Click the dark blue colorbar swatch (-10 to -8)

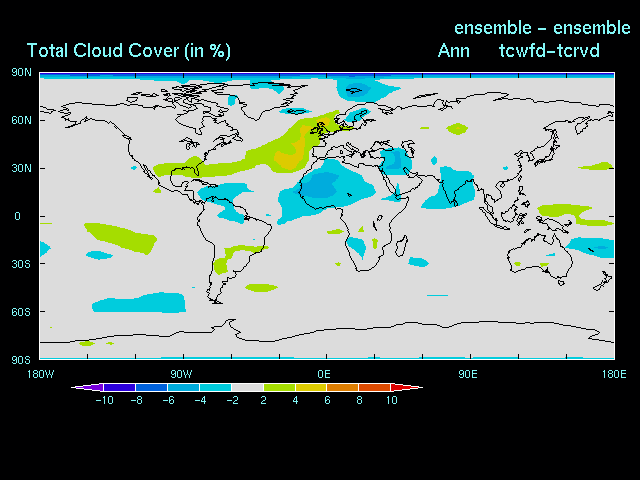coord(119,387)
